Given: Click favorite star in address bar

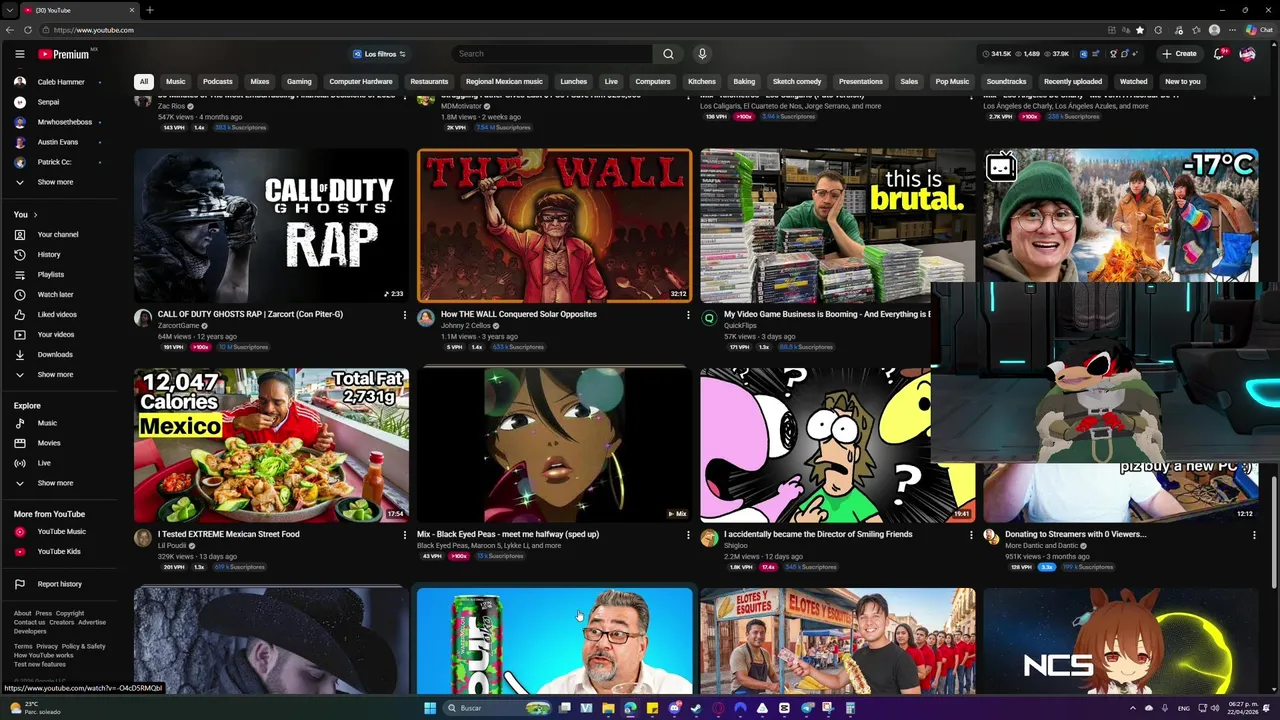Looking at the screenshot, I should tap(1139, 30).
